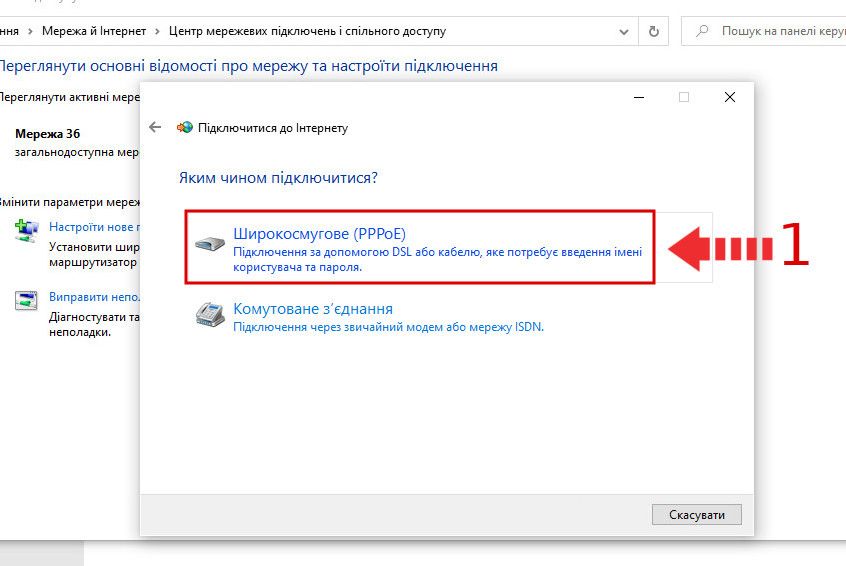The image size is (846, 566).
Task: Go back with the wizard's back arrow
Action: point(155,127)
